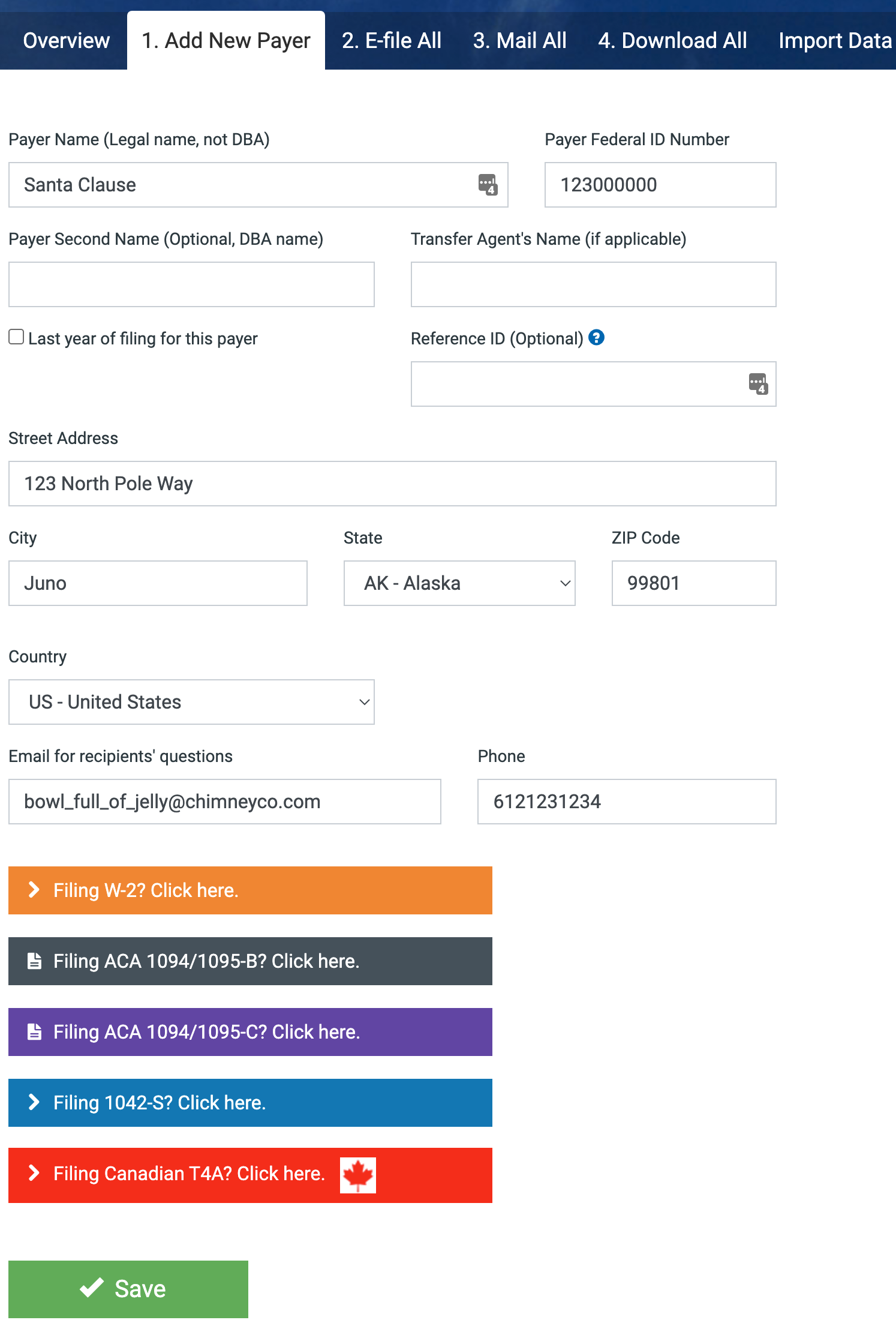Screen dimensions: 896x1332
Task: Click the Reference ID help question mark icon
Action: (596, 337)
